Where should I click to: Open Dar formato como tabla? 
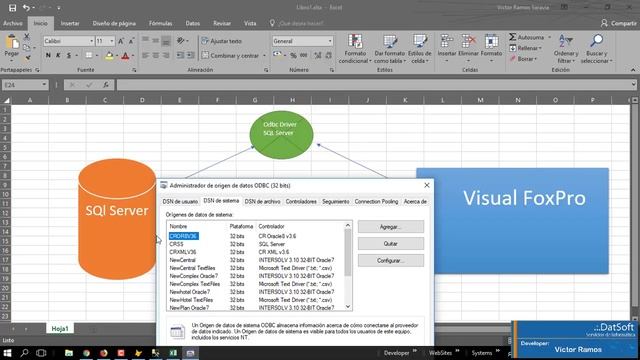click(390, 49)
